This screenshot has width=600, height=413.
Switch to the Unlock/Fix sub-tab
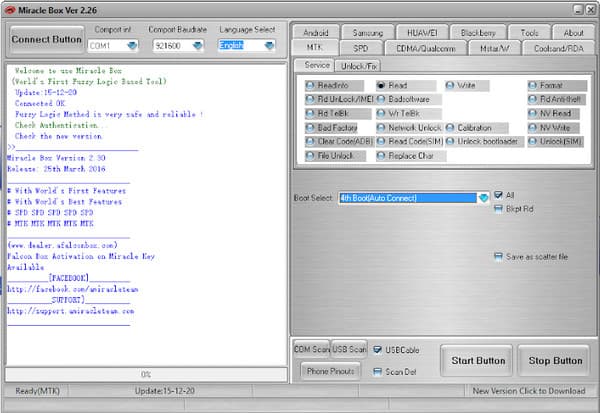pos(359,66)
